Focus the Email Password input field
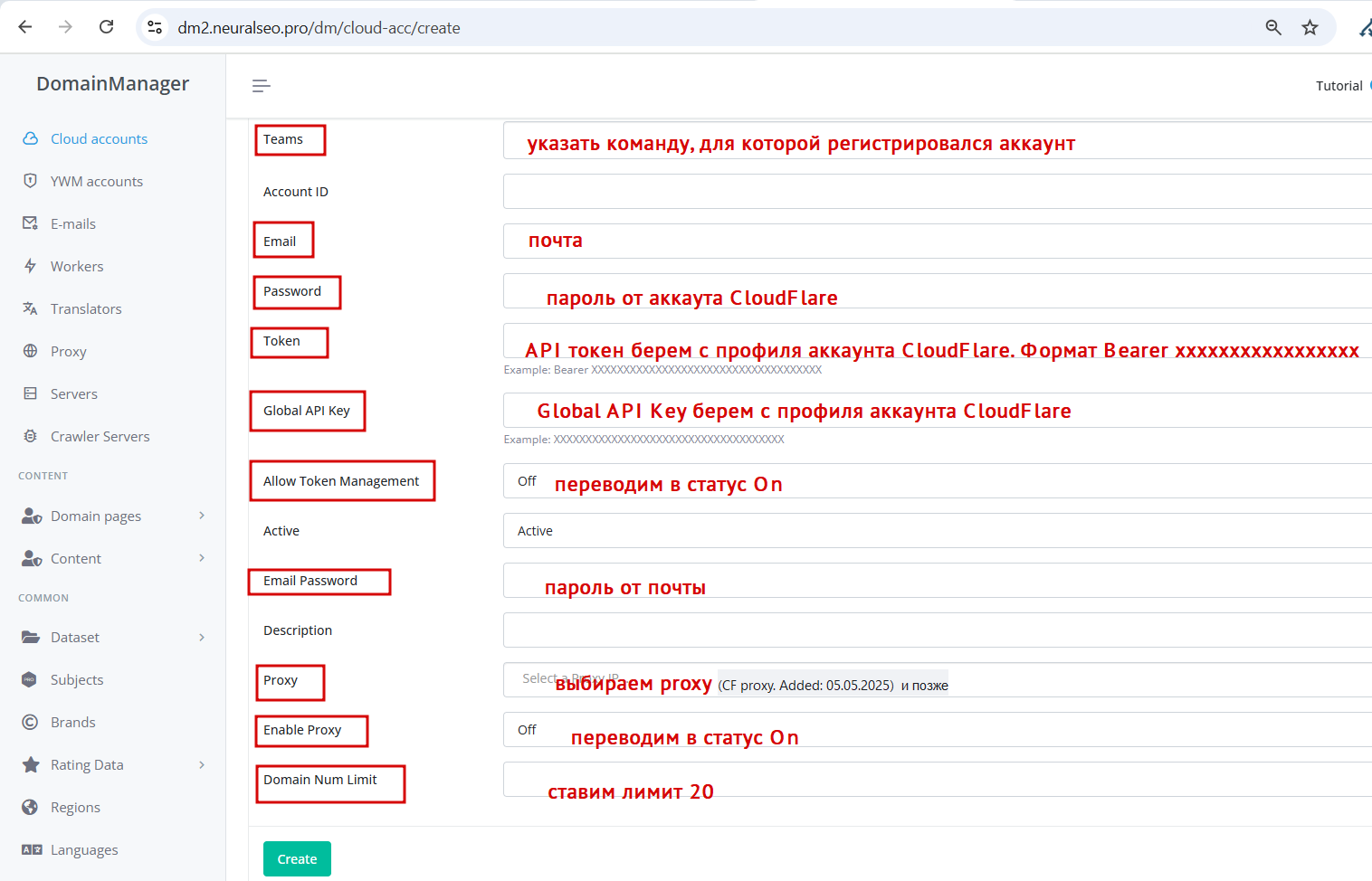 938,581
